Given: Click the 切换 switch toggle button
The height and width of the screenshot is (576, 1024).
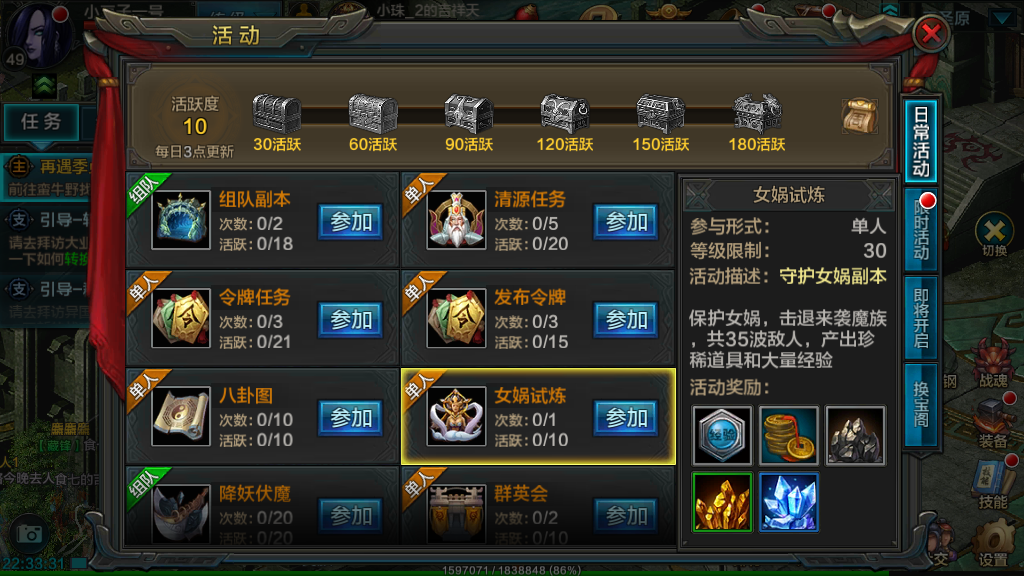Looking at the screenshot, I should click(x=994, y=235).
